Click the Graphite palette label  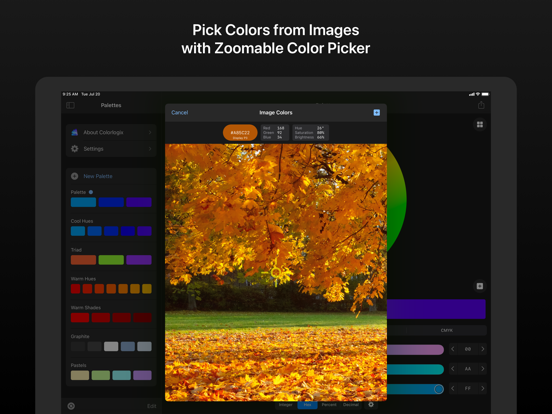point(80,337)
